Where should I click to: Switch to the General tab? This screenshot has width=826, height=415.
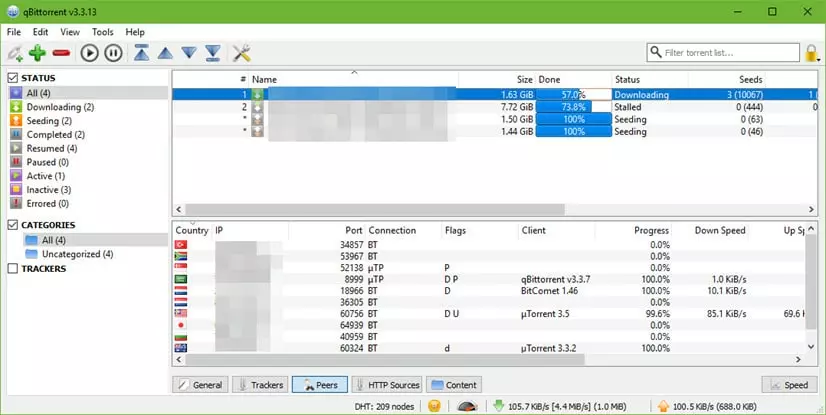(200, 385)
